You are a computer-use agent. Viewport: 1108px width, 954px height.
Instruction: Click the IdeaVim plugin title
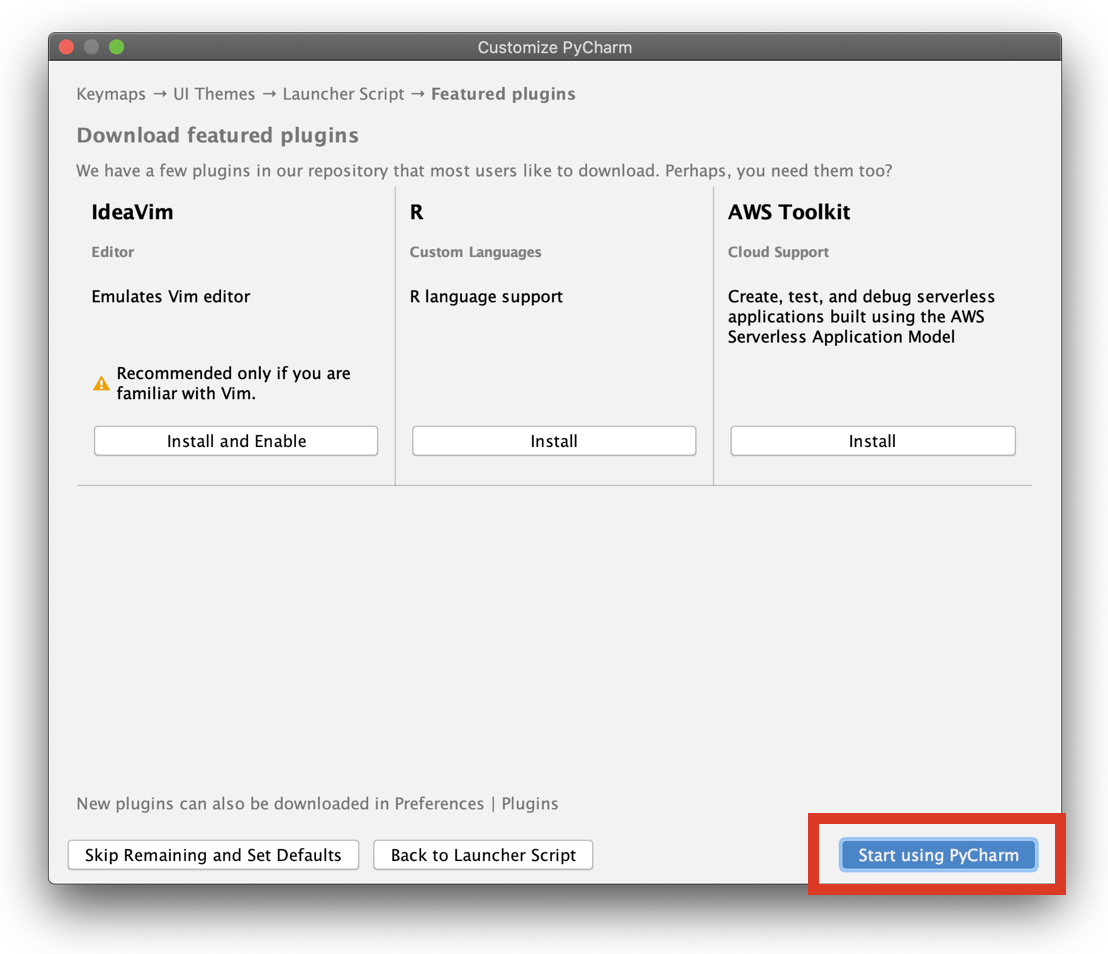pyautogui.click(x=132, y=212)
